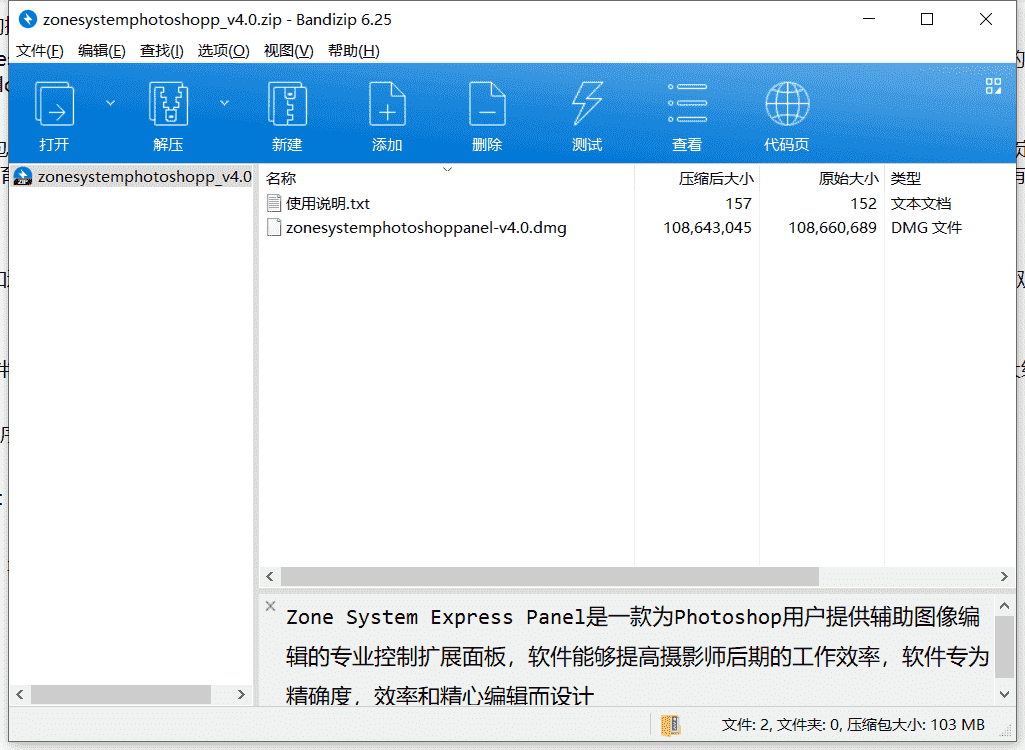
Task: Click the Extract (解压) toolbar icon
Action: [x=168, y=104]
